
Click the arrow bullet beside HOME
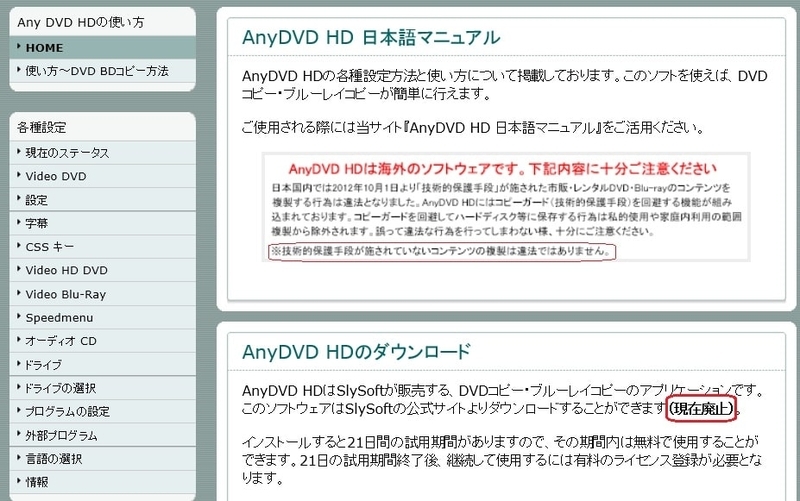(x=19, y=46)
